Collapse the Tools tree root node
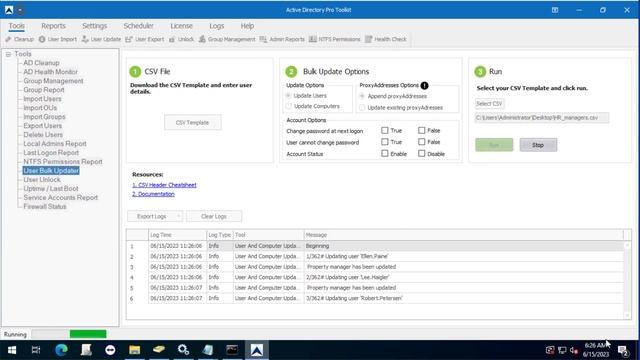Screen dimensions: 640x360 click(8, 54)
